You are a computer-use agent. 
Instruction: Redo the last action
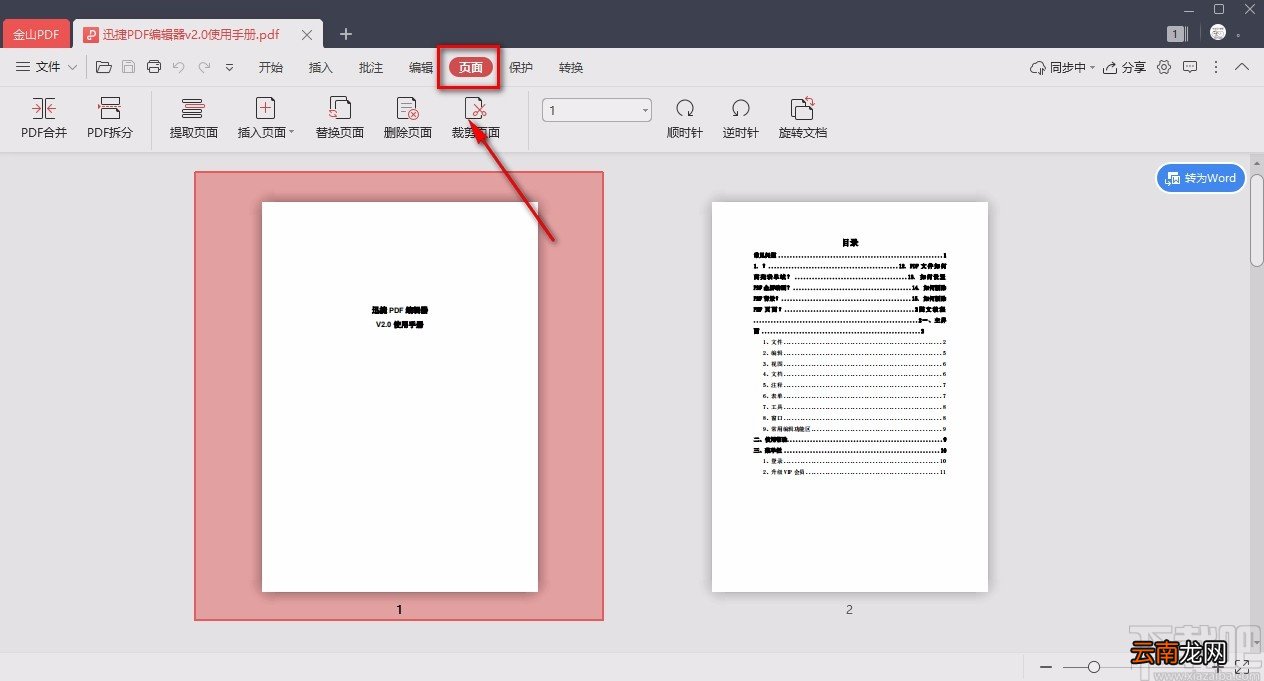pyautogui.click(x=204, y=67)
